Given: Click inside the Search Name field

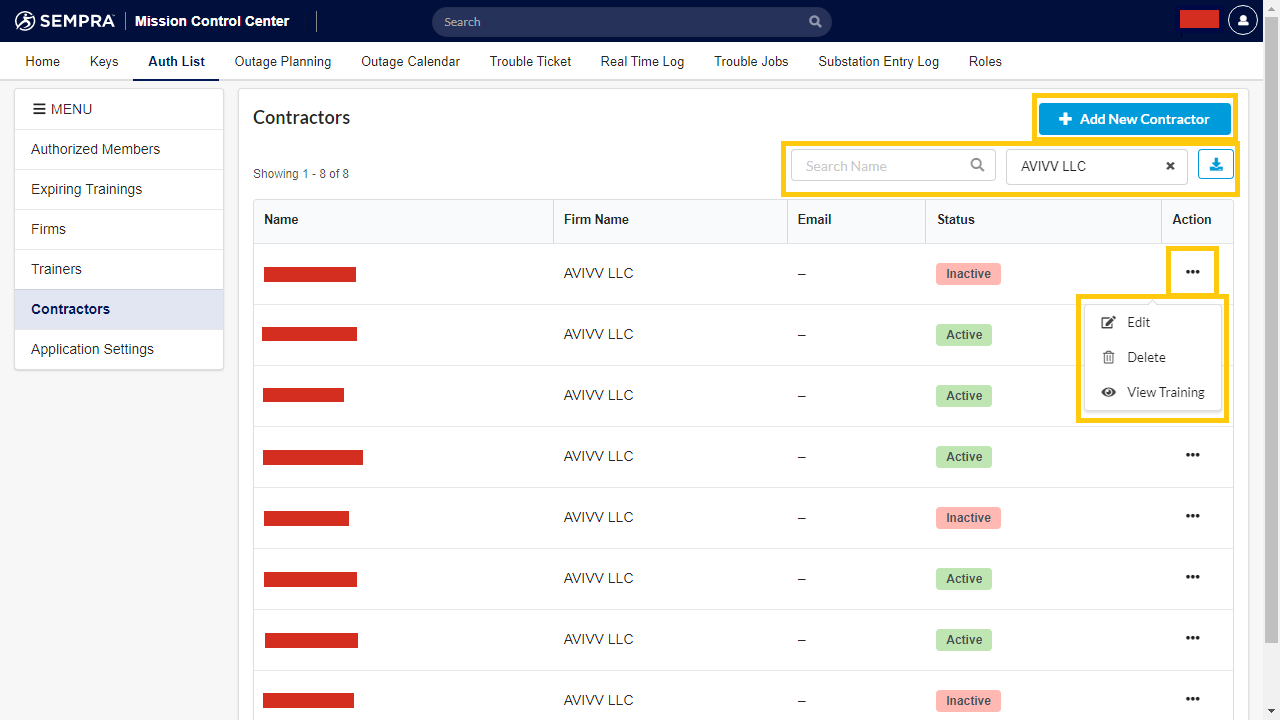Looking at the screenshot, I should [880, 166].
